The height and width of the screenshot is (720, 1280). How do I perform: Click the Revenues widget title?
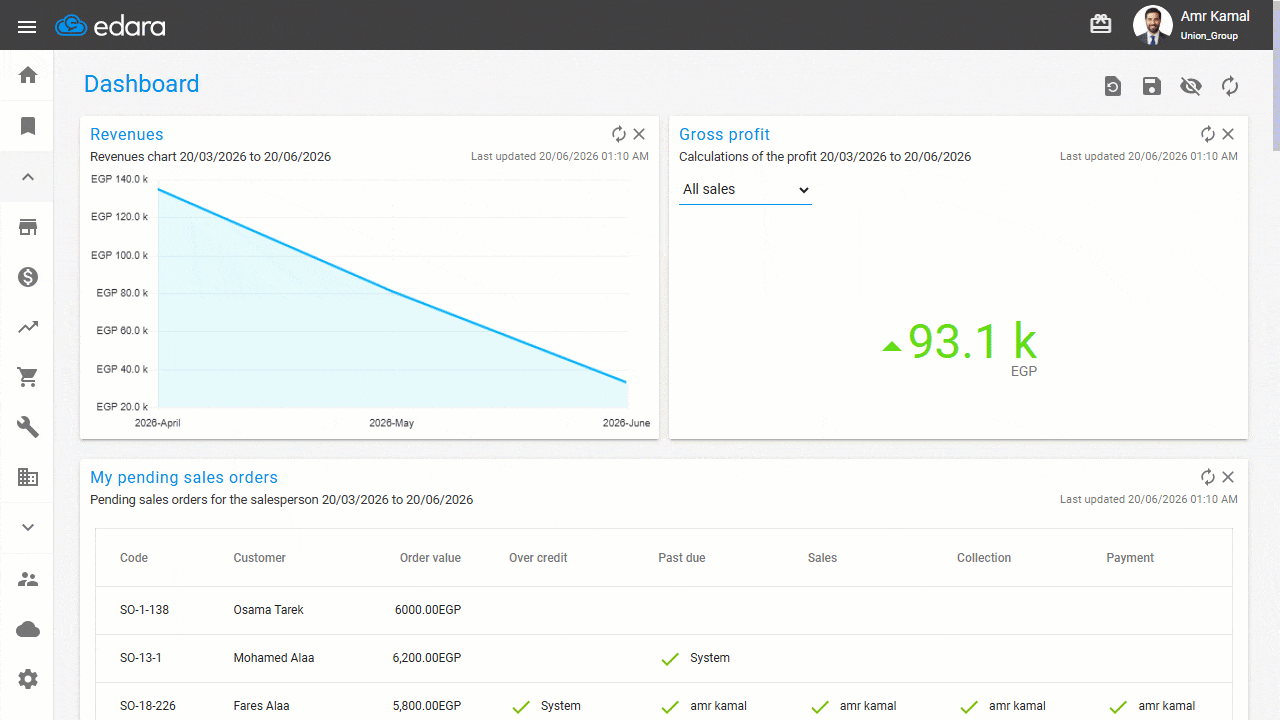126,135
